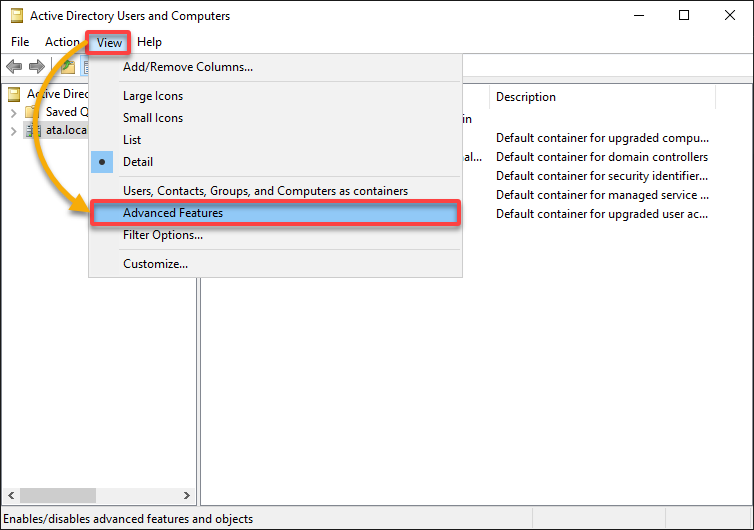Viewport: 754px width, 530px height.
Task: Select row 'Default container for security identifier...'
Action: [x=602, y=176]
